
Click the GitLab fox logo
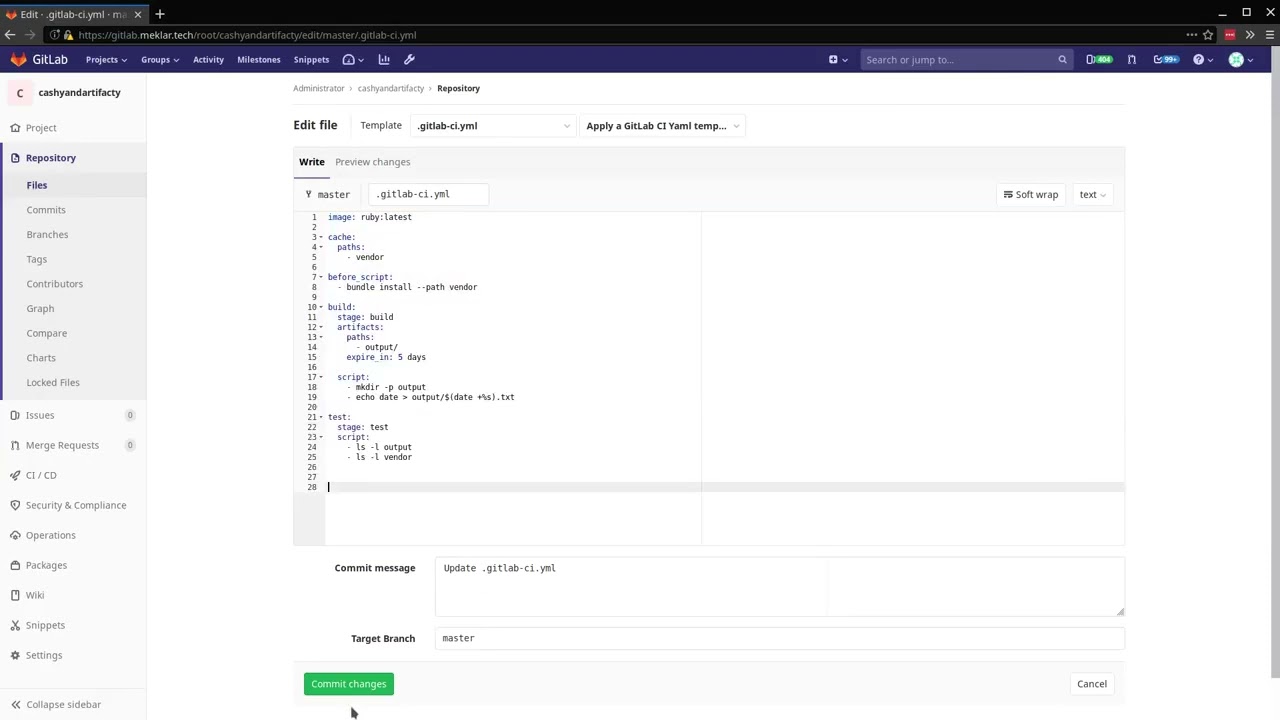(18, 59)
